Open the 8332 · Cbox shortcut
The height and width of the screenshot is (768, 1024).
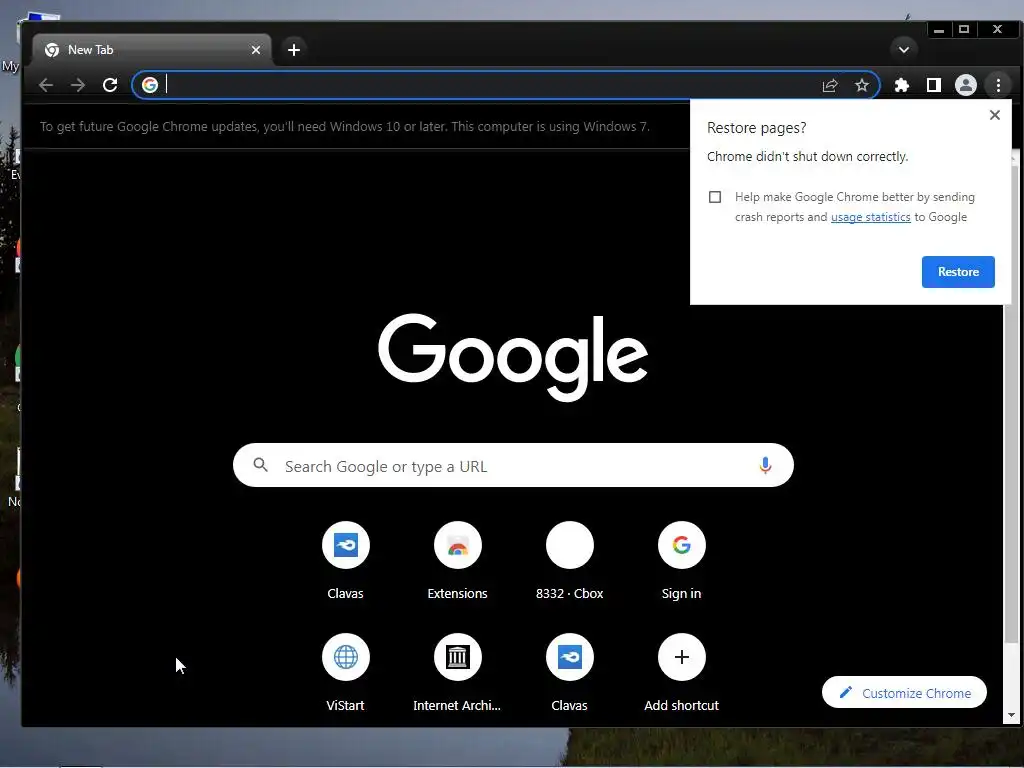(569, 560)
